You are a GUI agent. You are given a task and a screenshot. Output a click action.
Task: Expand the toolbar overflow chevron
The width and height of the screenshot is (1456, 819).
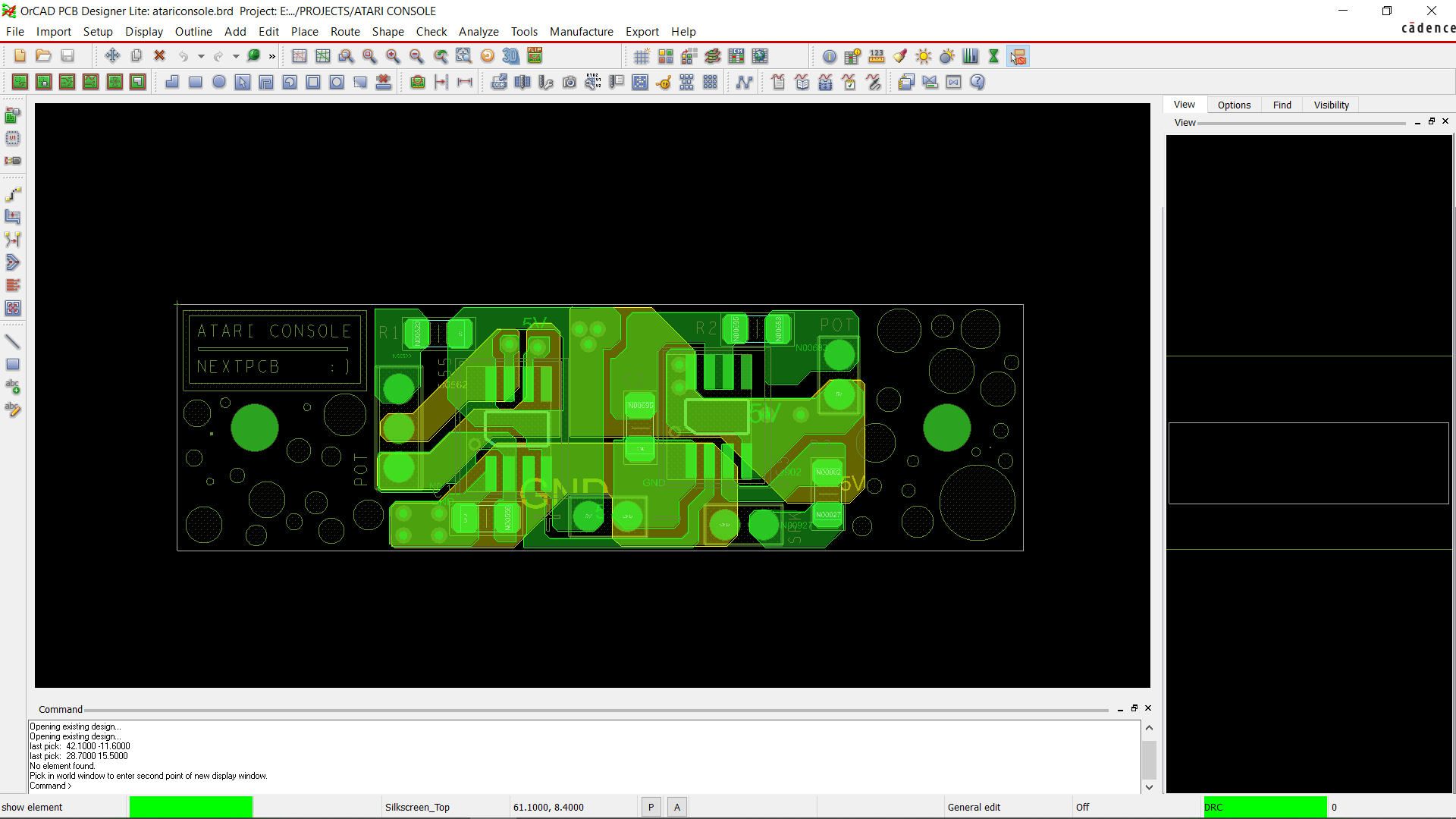[272, 56]
